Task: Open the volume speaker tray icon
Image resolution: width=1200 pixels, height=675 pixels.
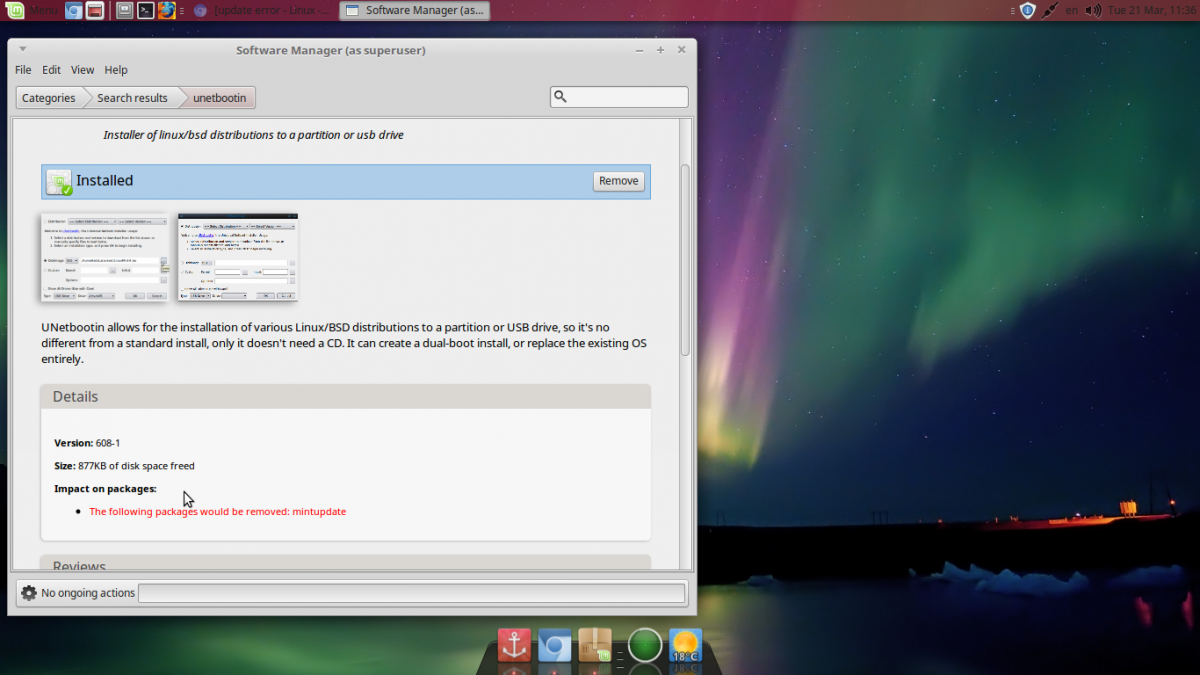Action: pyautogui.click(x=1093, y=11)
